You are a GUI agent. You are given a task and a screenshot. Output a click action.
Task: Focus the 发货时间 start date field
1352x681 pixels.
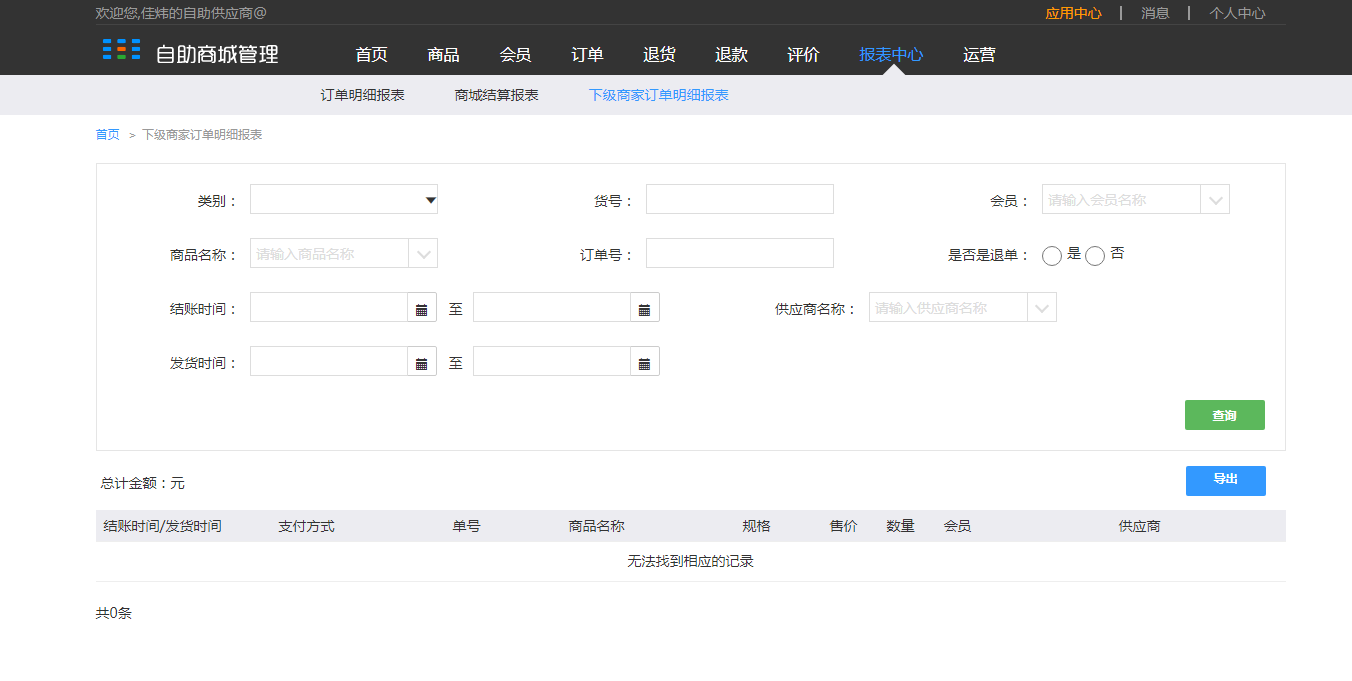coord(329,362)
